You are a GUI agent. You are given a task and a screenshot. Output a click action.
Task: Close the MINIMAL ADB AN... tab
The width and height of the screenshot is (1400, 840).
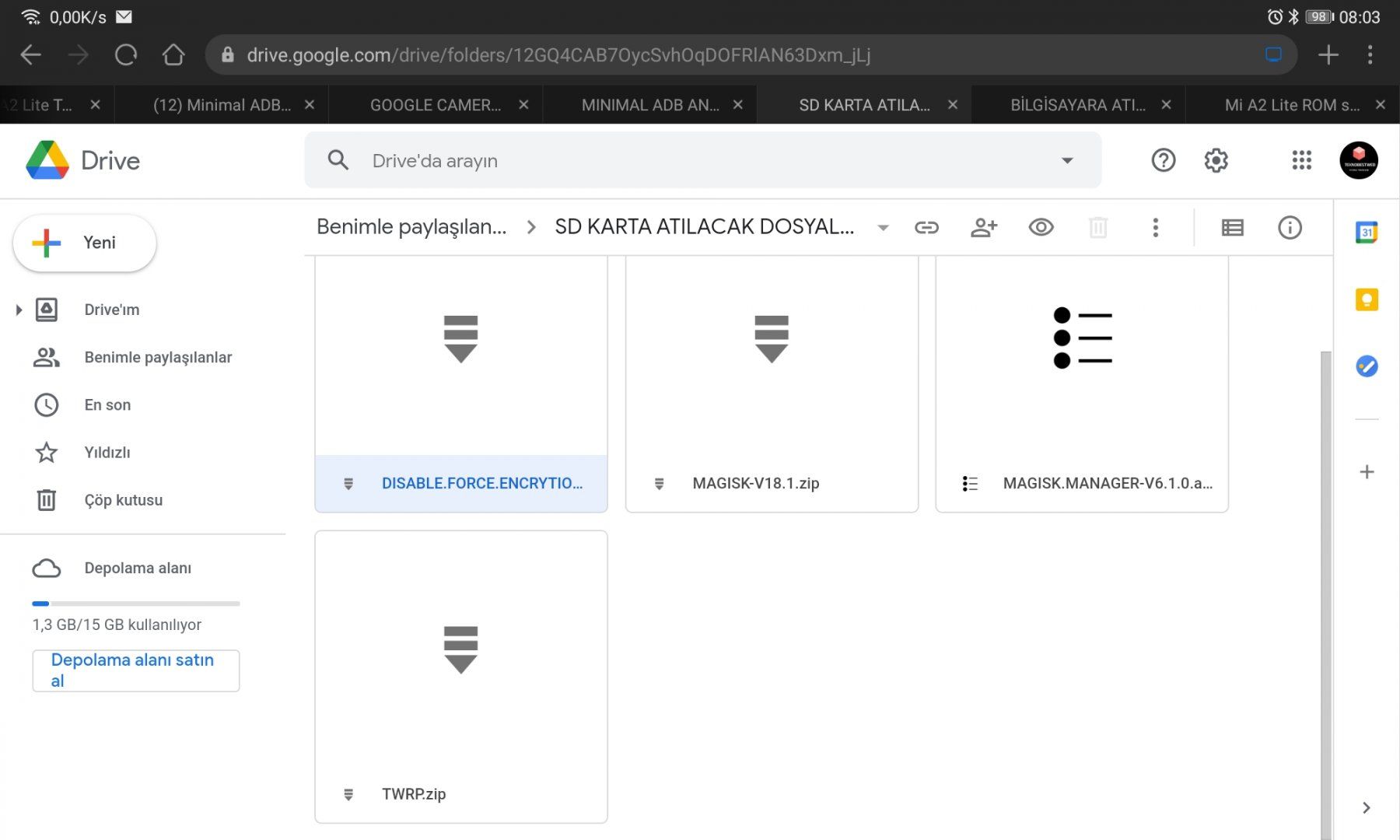(x=738, y=104)
